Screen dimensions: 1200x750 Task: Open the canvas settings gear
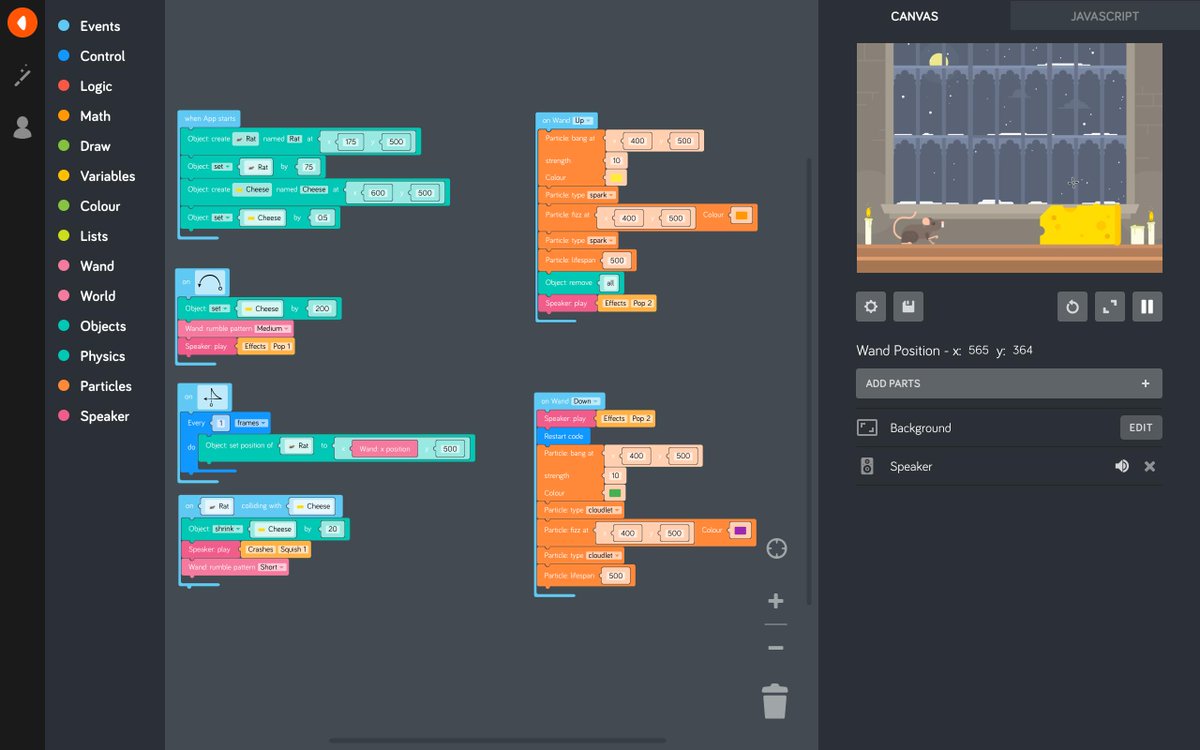pyautogui.click(x=870, y=306)
